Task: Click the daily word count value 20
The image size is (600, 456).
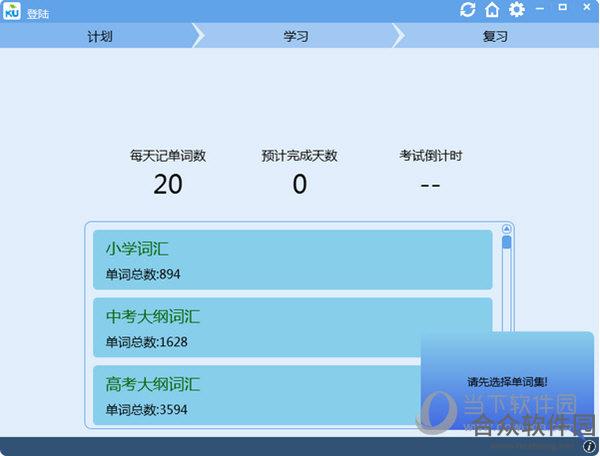Action: [x=168, y=184]
